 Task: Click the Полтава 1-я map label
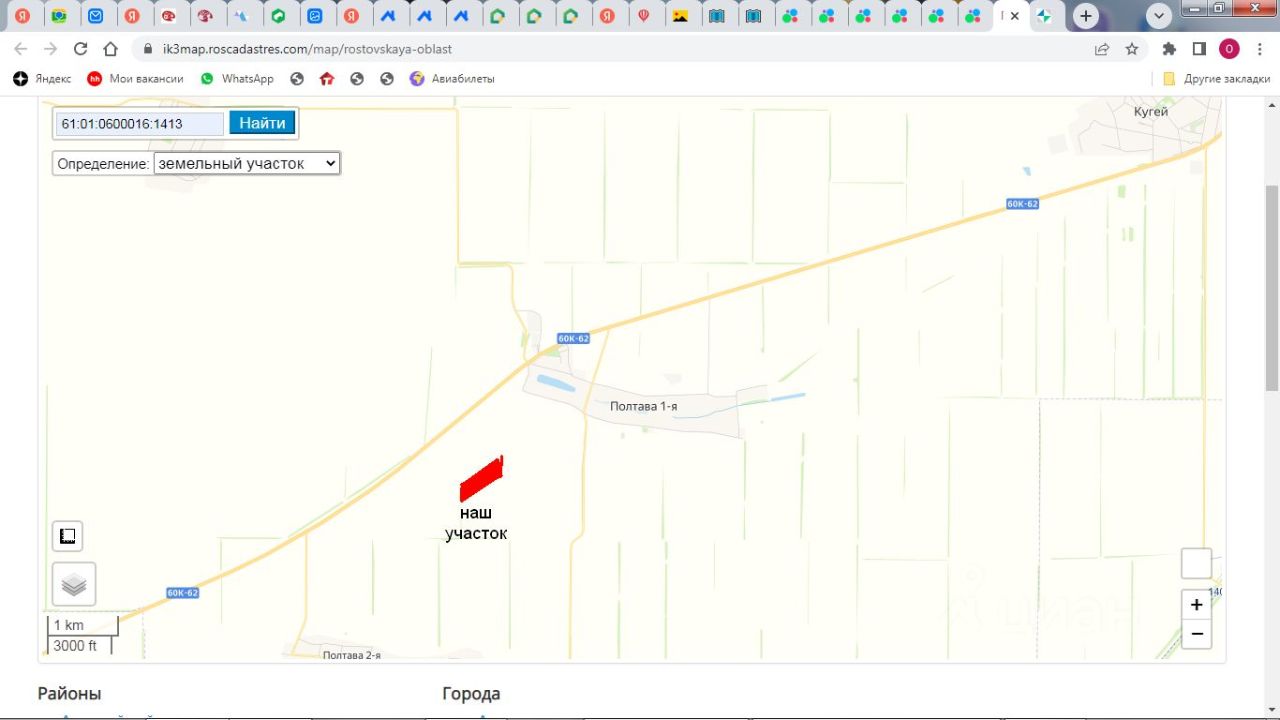644,406
